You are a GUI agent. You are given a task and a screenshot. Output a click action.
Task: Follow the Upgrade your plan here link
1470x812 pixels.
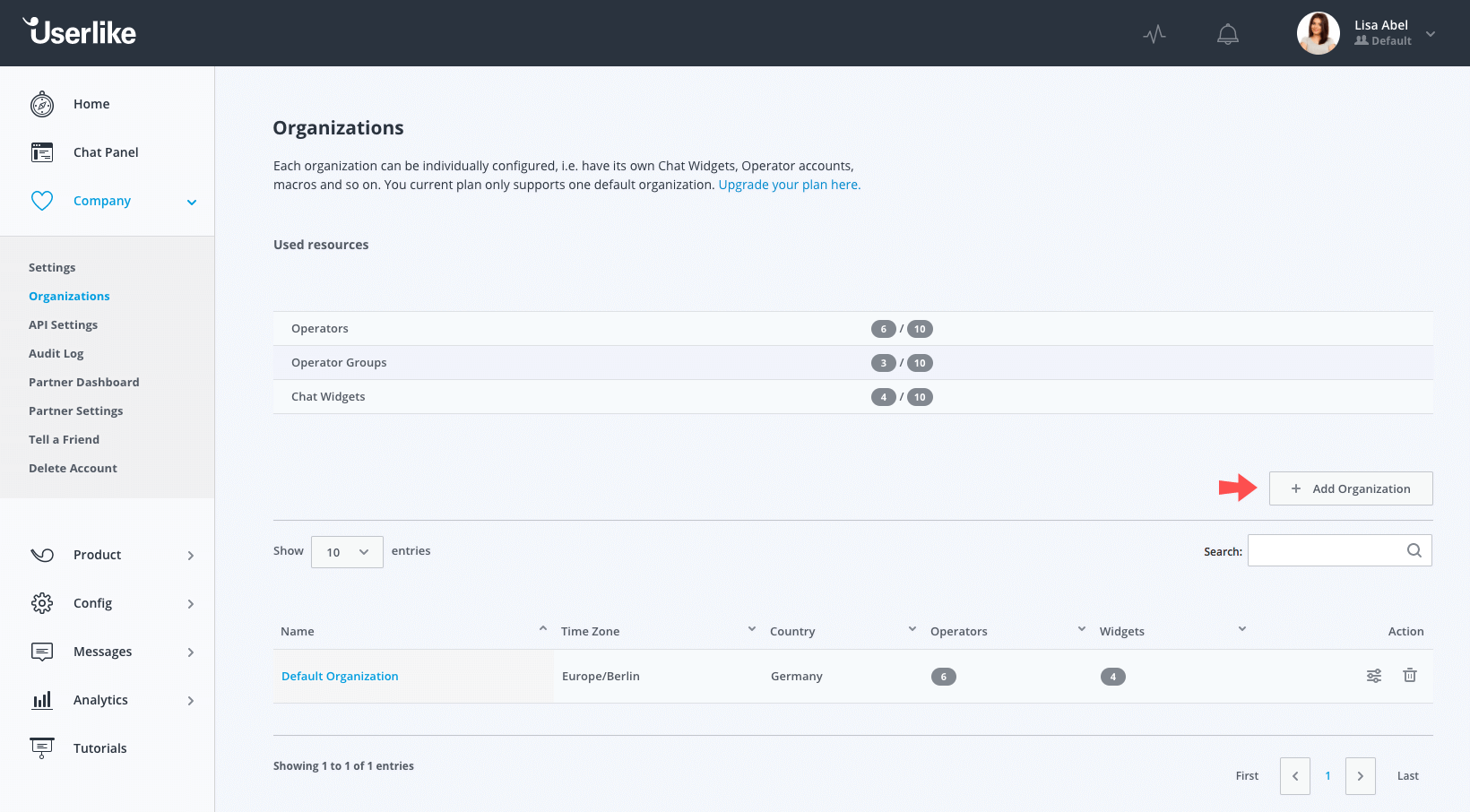[789, 185]
